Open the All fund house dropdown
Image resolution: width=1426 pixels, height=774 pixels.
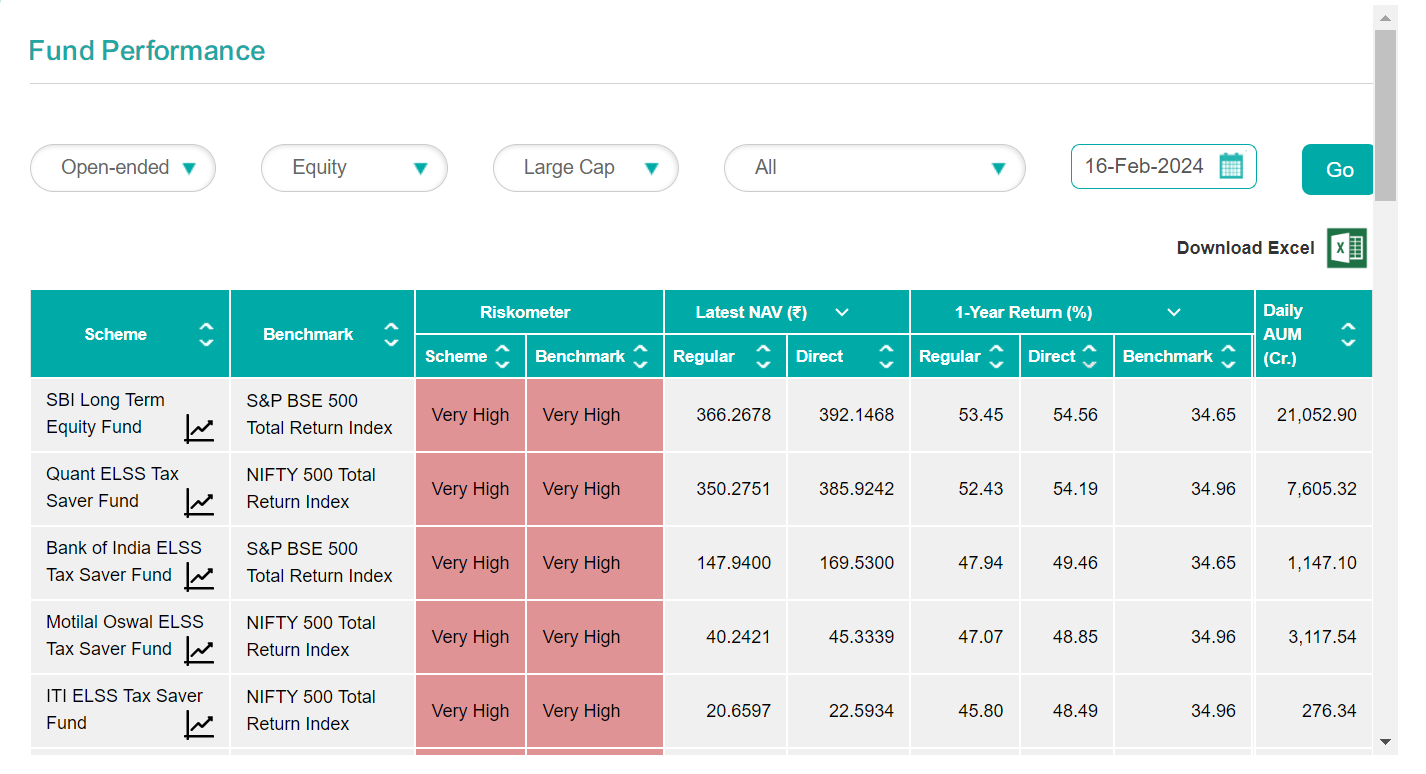click(875, 168)
